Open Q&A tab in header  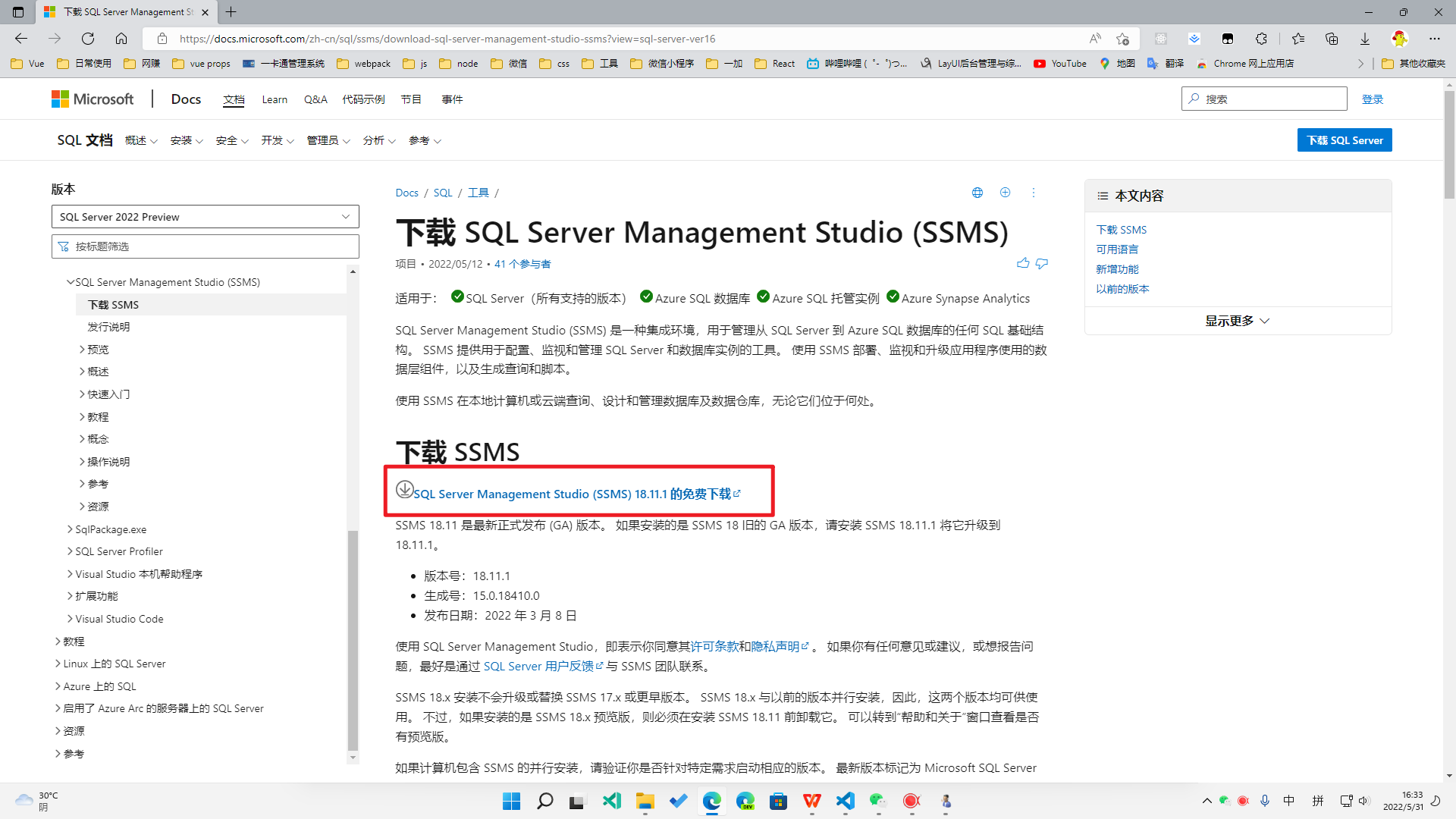pos(315,99)
